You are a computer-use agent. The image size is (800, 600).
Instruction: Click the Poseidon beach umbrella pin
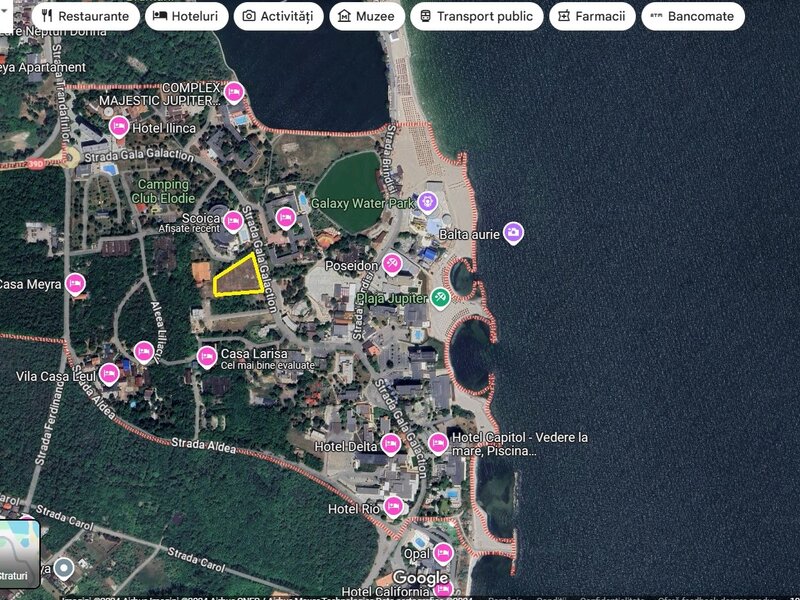pos(392,264)
